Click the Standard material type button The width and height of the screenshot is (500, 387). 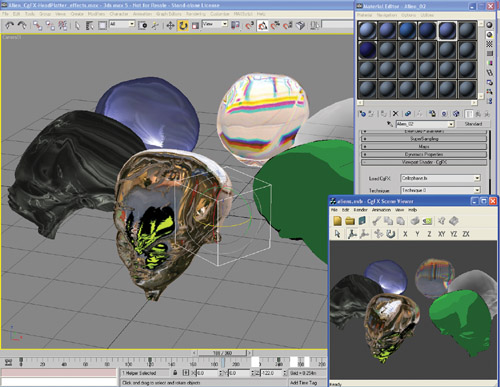473,124
